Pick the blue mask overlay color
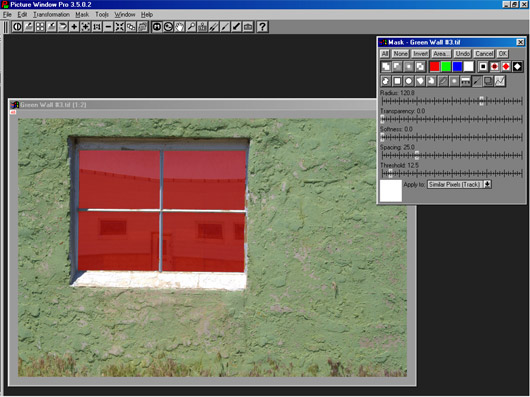 (x=457, y=67)
